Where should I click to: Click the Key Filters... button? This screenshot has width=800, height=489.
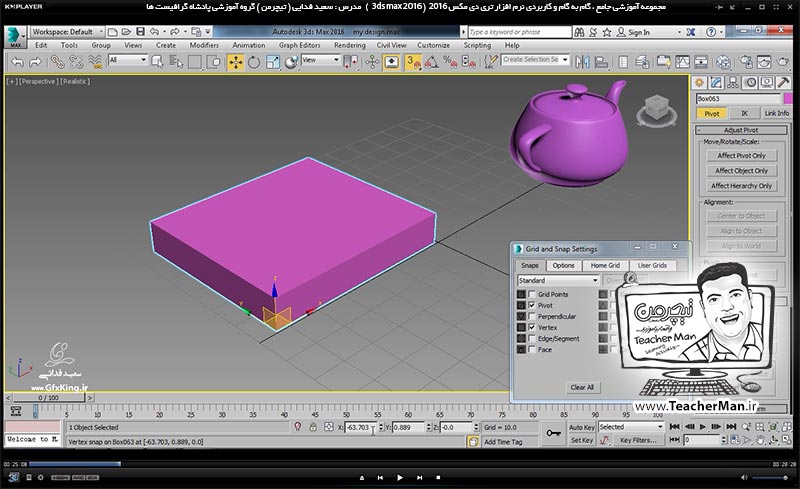tap(638, 440)
